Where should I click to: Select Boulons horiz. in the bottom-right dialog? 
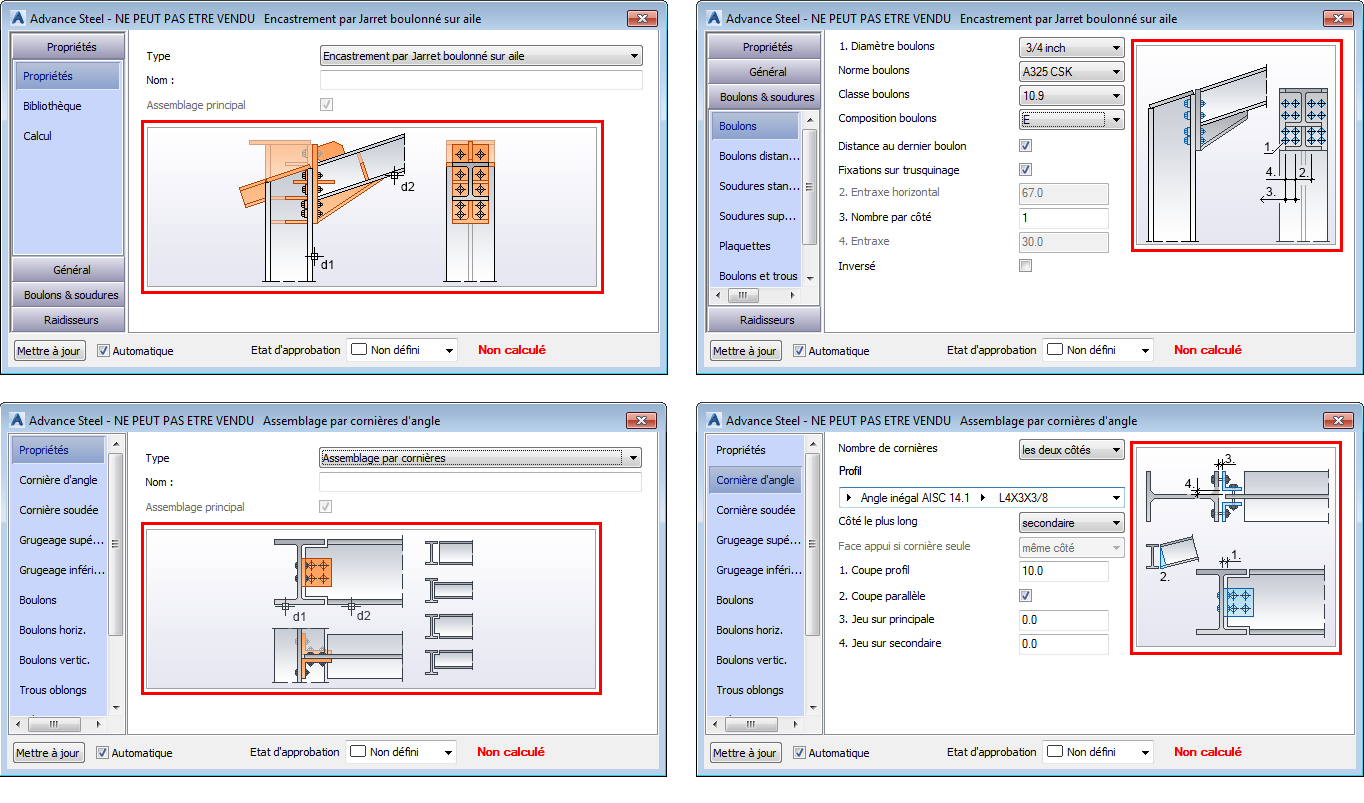(756, 630)
